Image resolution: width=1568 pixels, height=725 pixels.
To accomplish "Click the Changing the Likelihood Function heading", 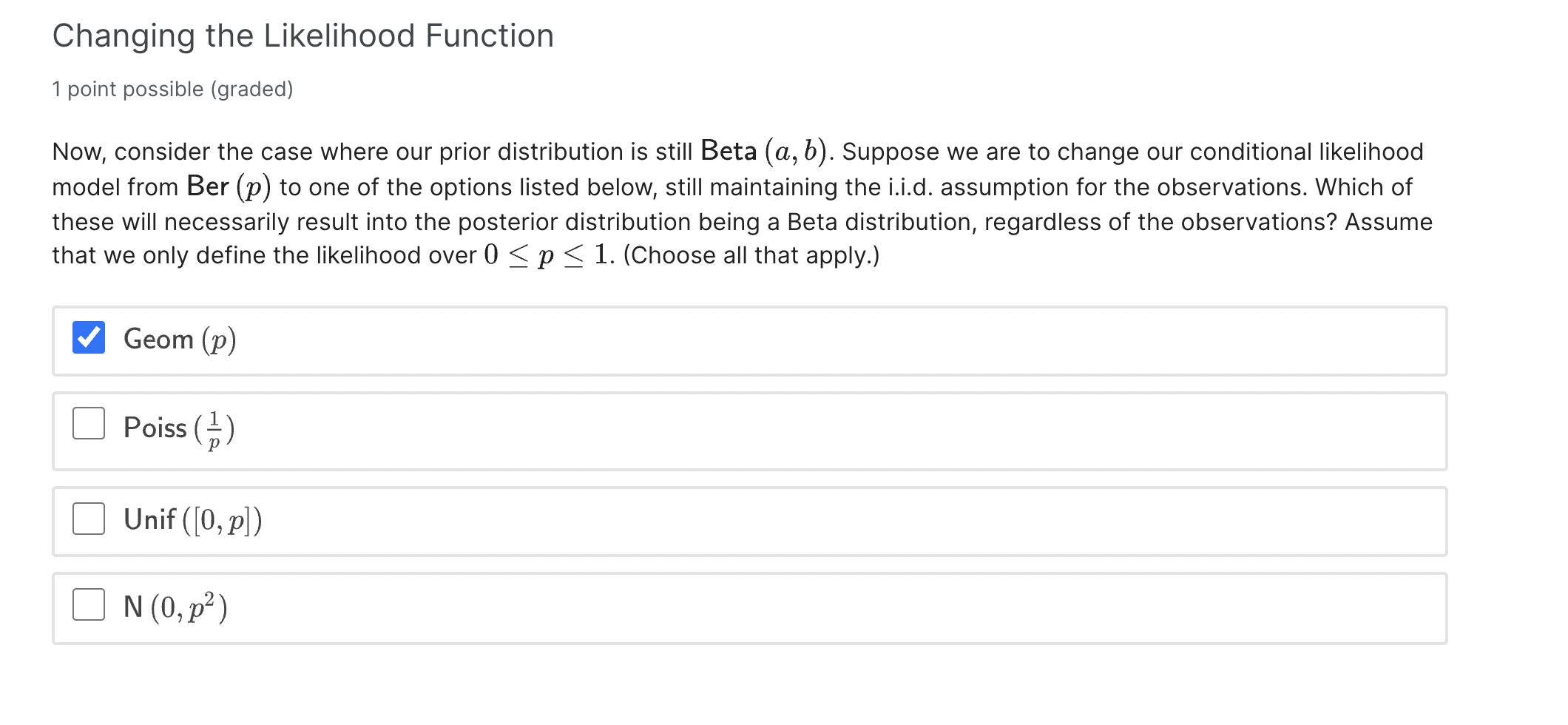I will pyautogui.click(x=303, y=34).
